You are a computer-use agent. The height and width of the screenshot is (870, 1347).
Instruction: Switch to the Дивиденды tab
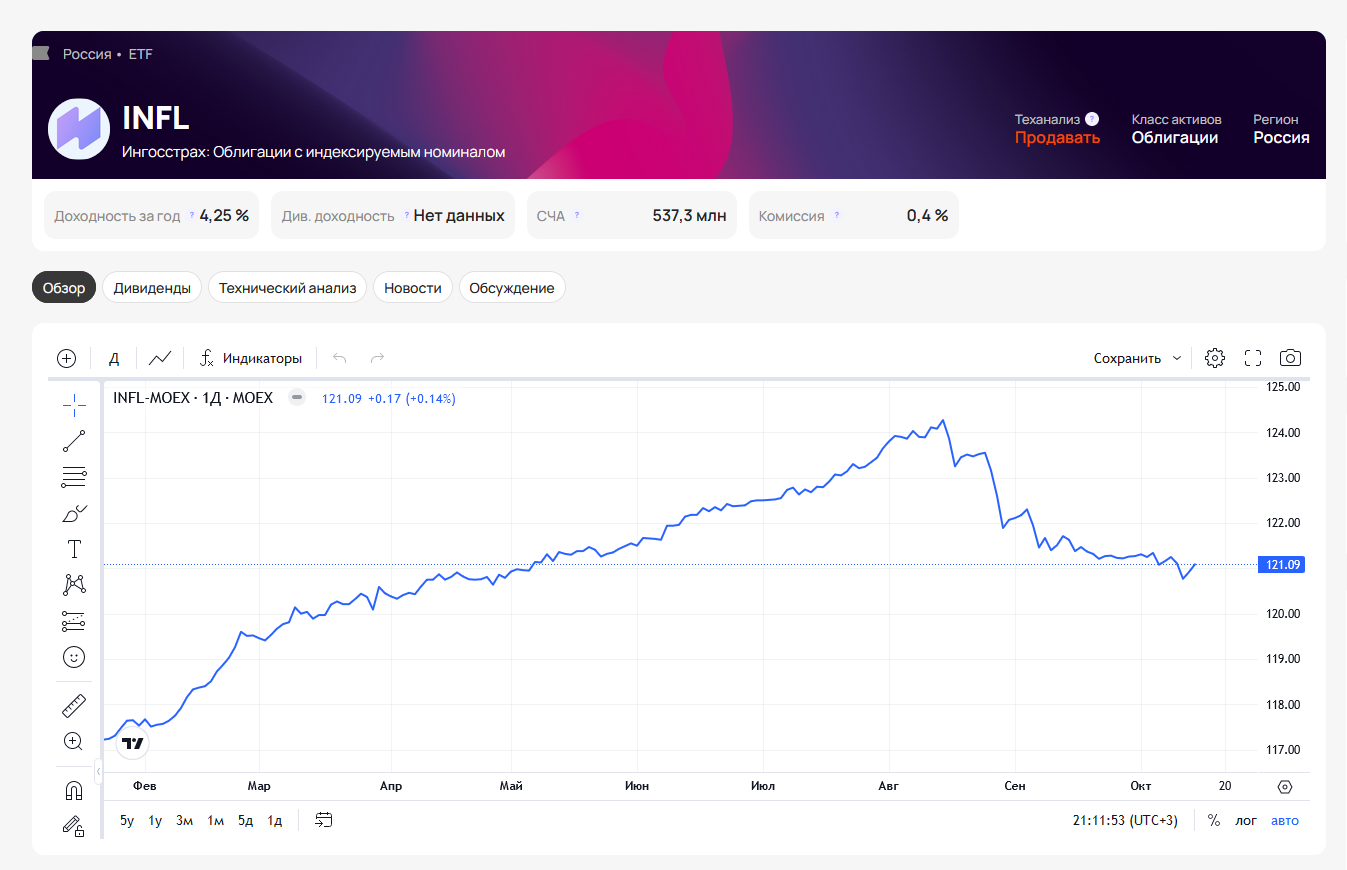[x=152, y=288]
